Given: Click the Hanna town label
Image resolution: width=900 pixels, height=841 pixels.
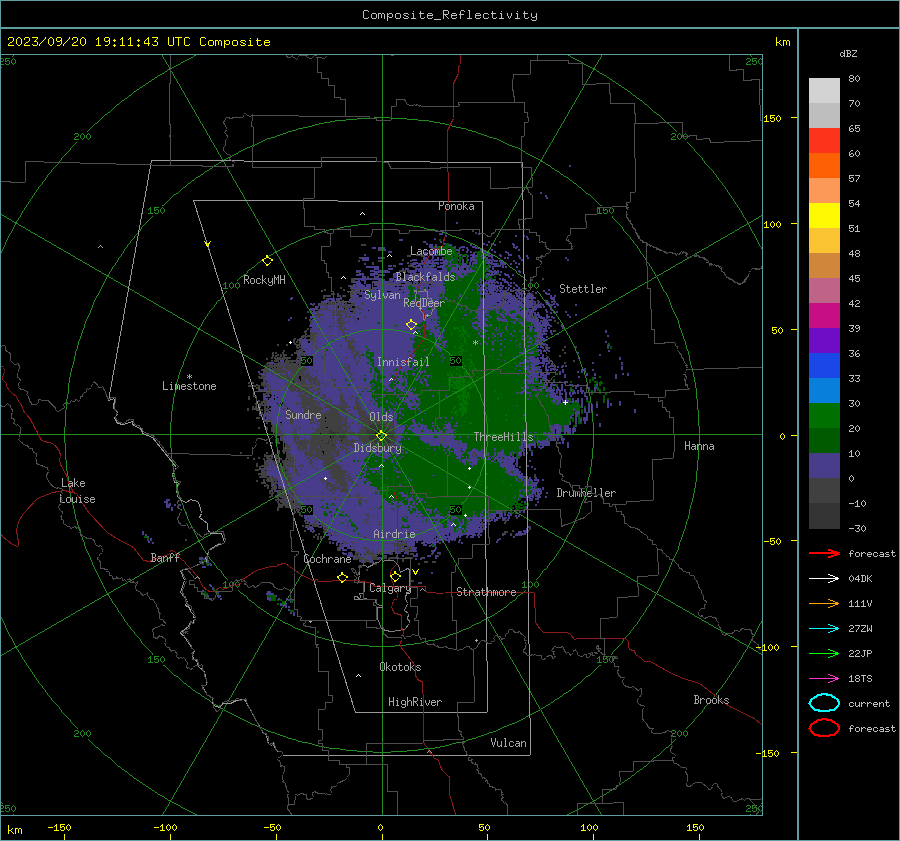Looking at the screenshot, I should point(699,446).
